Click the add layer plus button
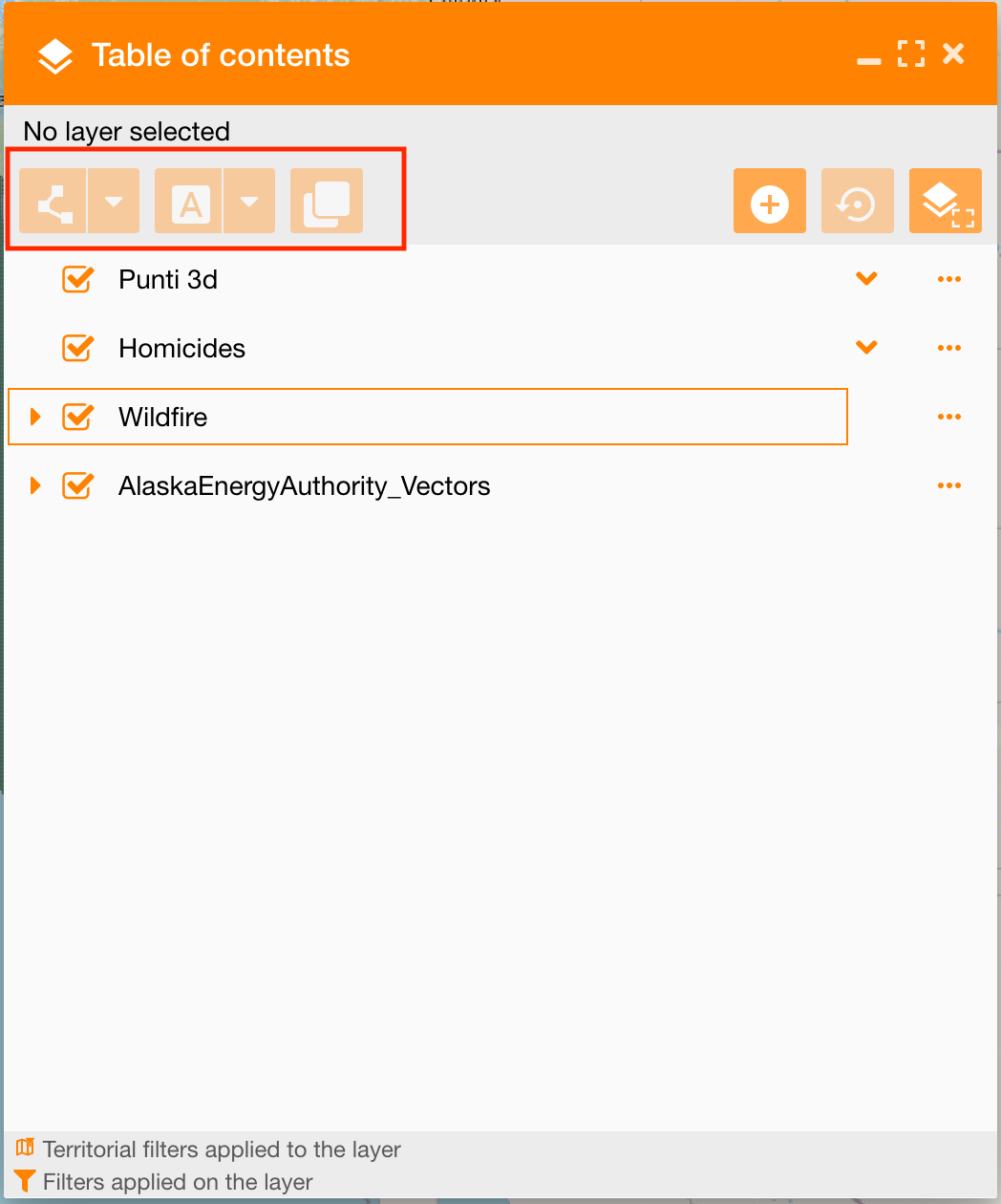This screenshot has width=1001, height=1204. point(770,201)
